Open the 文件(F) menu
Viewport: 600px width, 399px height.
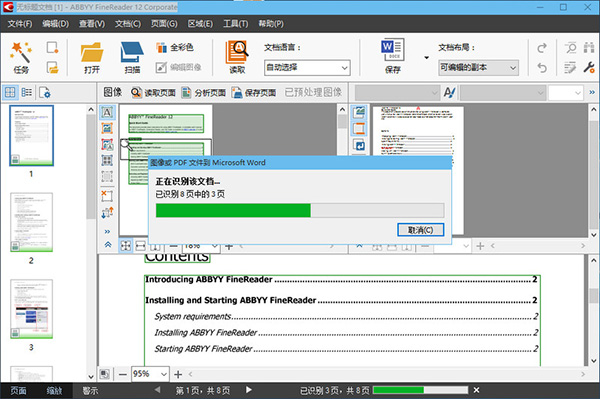point(20,24)
